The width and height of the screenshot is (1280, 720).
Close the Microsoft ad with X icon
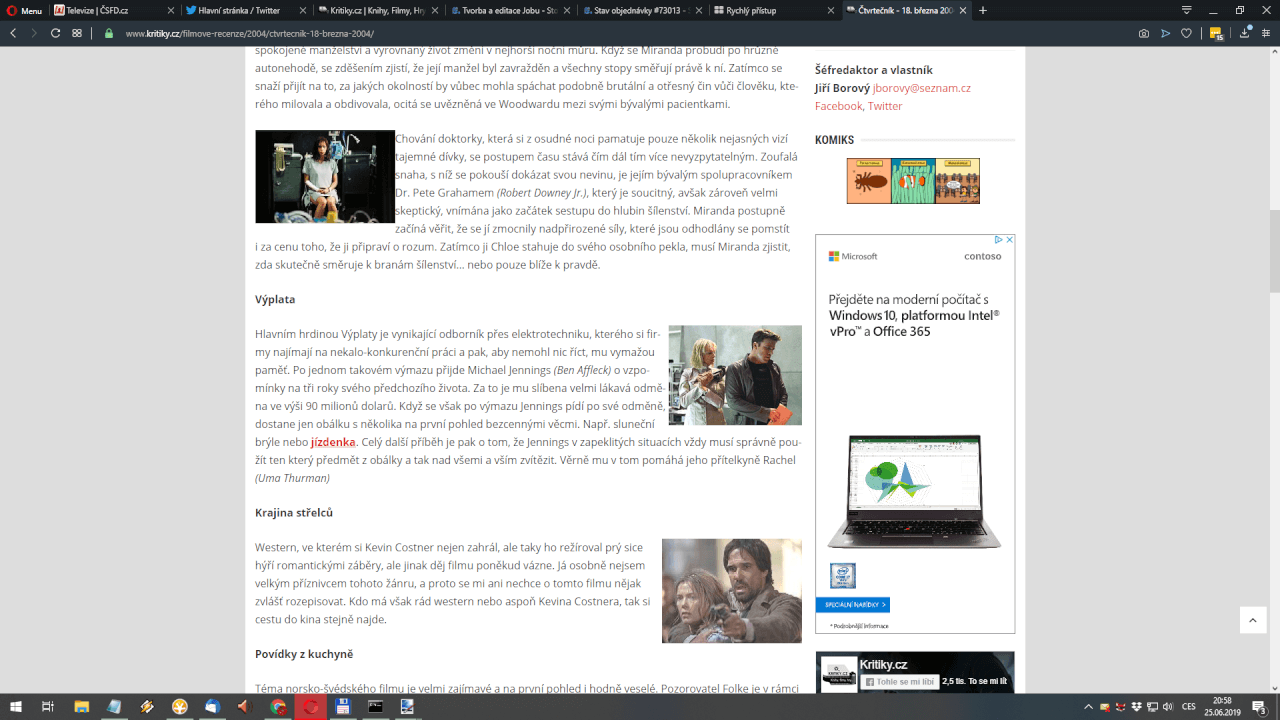[x=1009, y=240]
